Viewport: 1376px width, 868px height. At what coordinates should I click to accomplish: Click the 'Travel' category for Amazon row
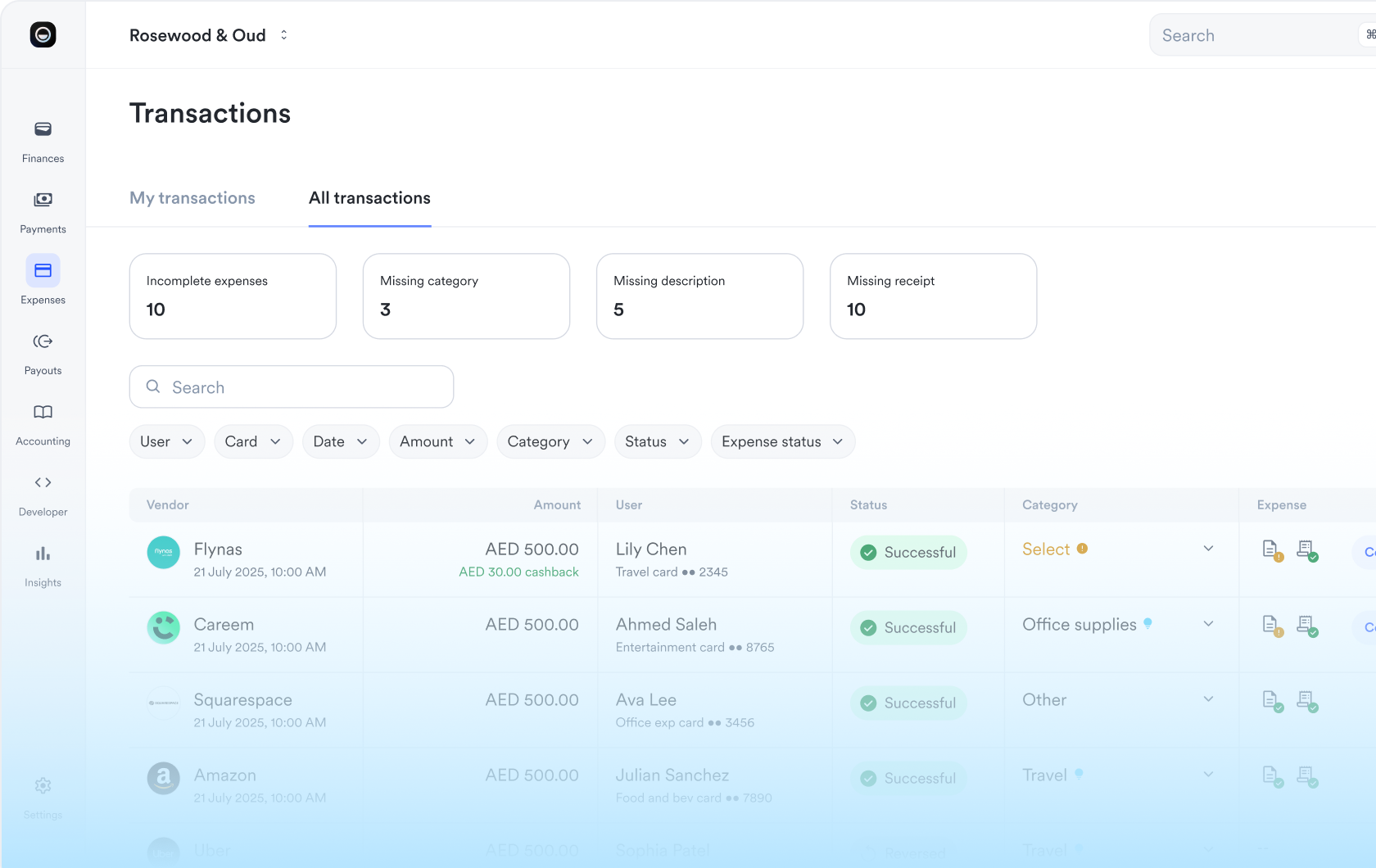1044,775
